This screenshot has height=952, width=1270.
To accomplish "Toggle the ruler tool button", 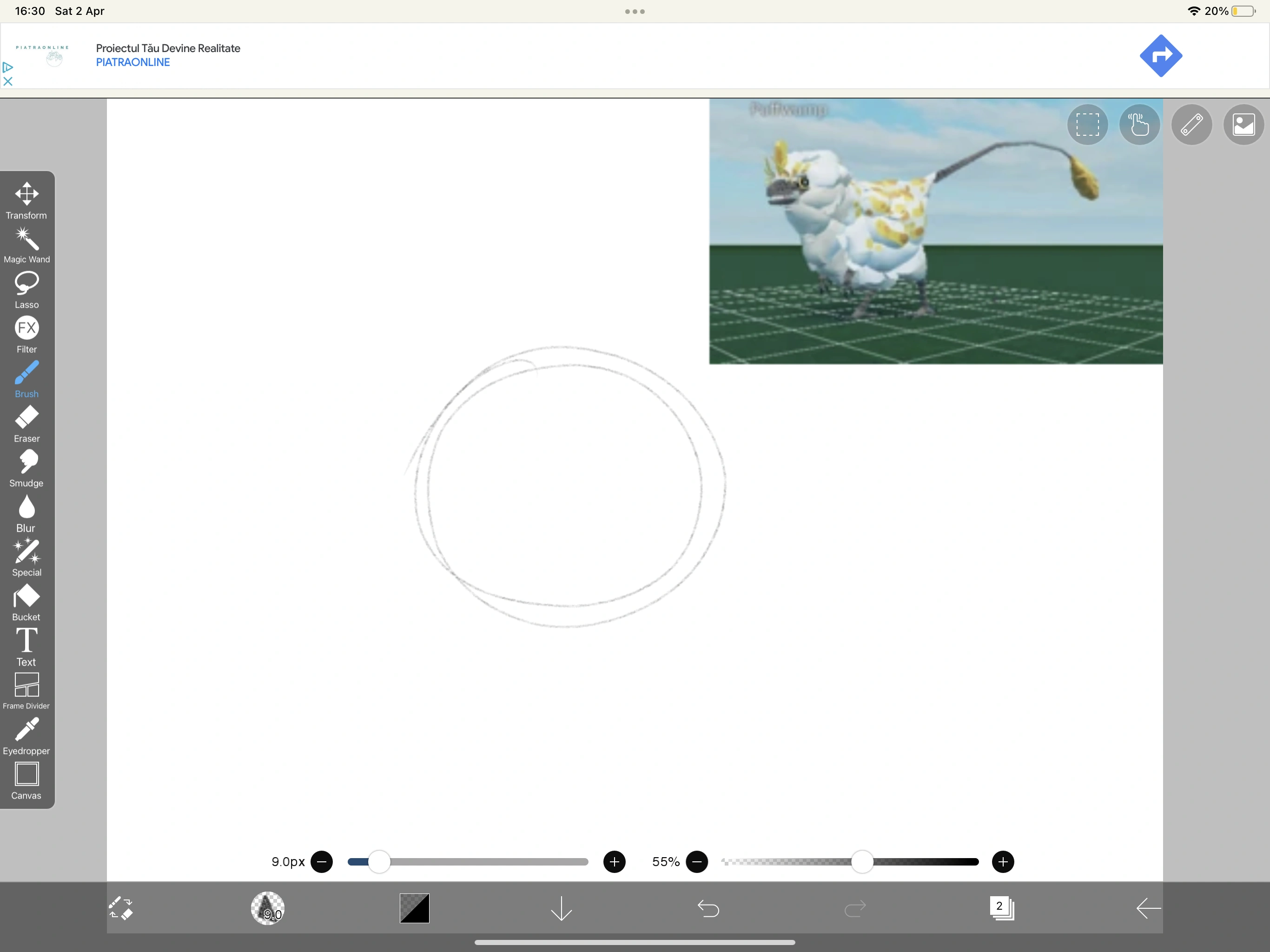I will 1191,125.
